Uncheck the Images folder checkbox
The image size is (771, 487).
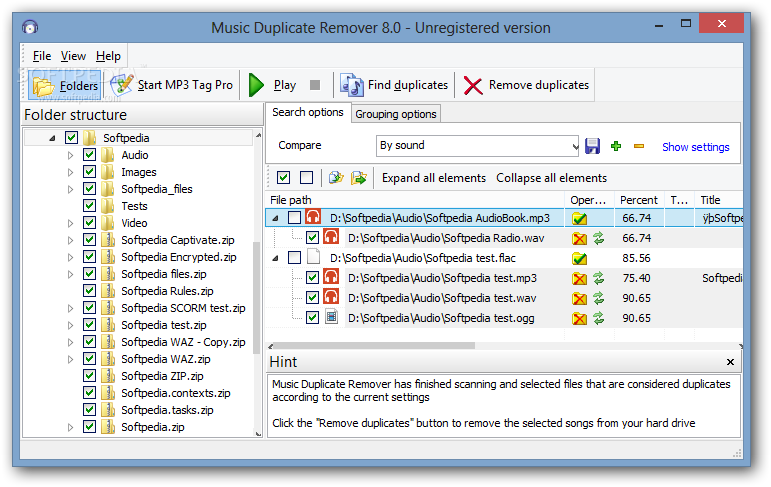click(89, 172)
